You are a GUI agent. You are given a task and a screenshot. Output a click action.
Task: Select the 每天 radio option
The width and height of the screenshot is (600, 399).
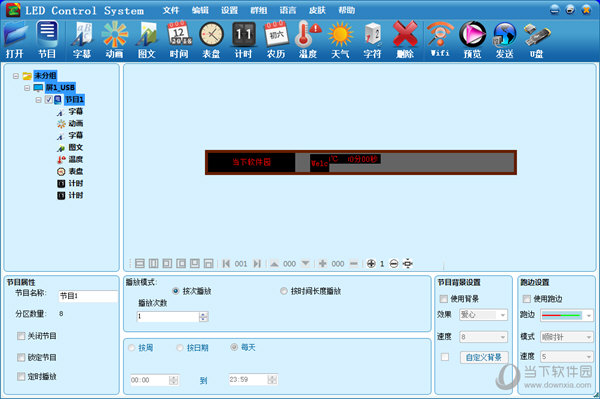click(x=234, y=347)
